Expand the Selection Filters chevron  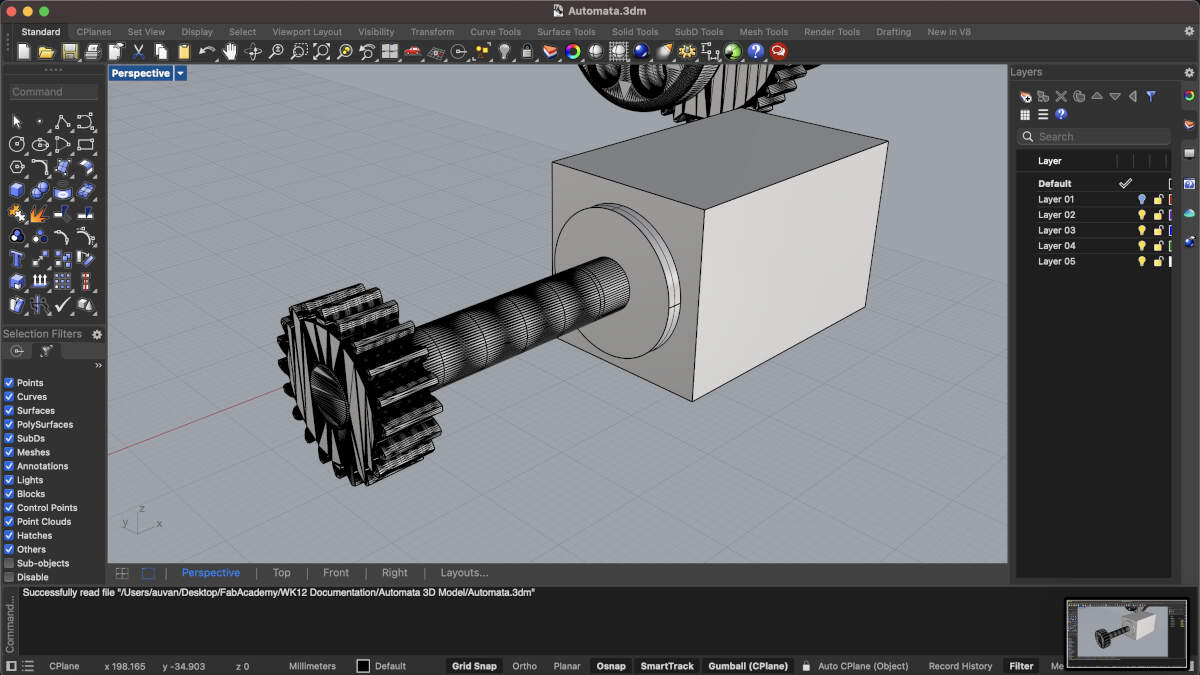(98, 366)
